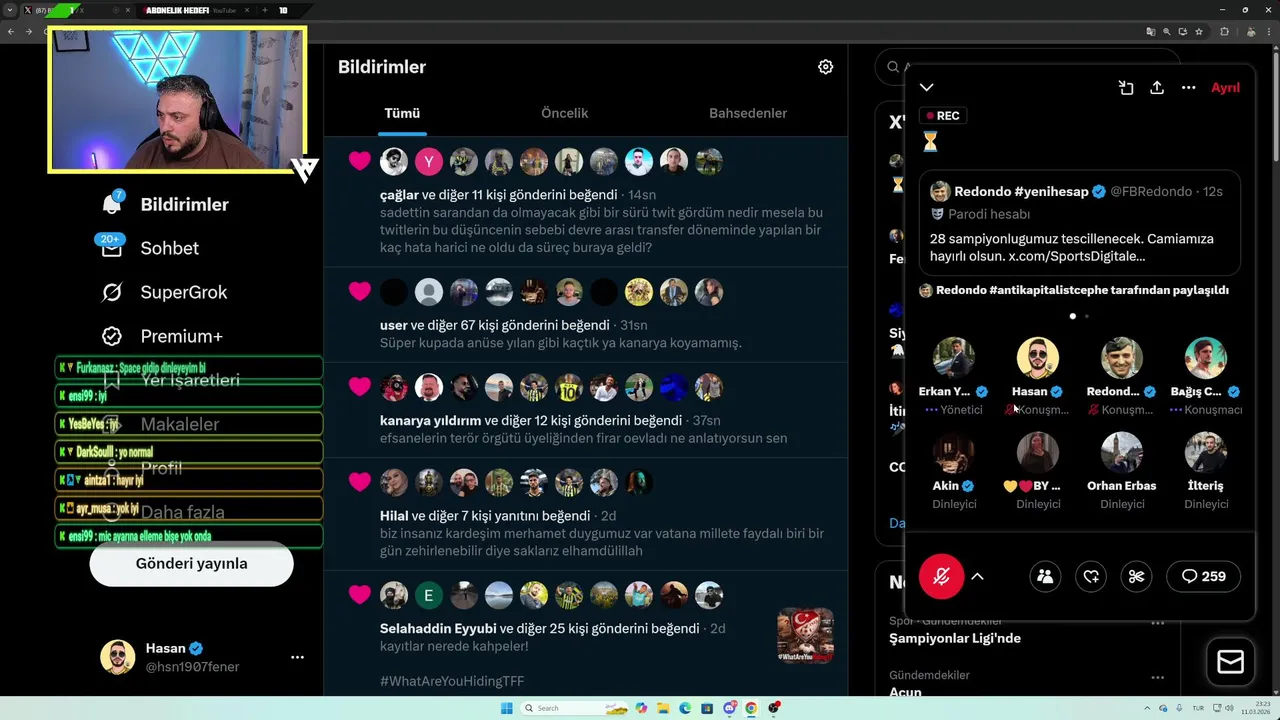Open the WhatAreYouHiding post thumbnail image
This screenshot has width=1280, height=720.
coord(805,636)
